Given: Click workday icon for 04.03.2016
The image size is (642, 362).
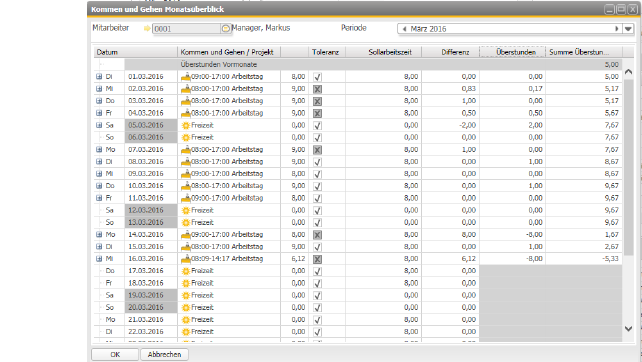Looking at the screenshot, I should [x=186, y=113].
